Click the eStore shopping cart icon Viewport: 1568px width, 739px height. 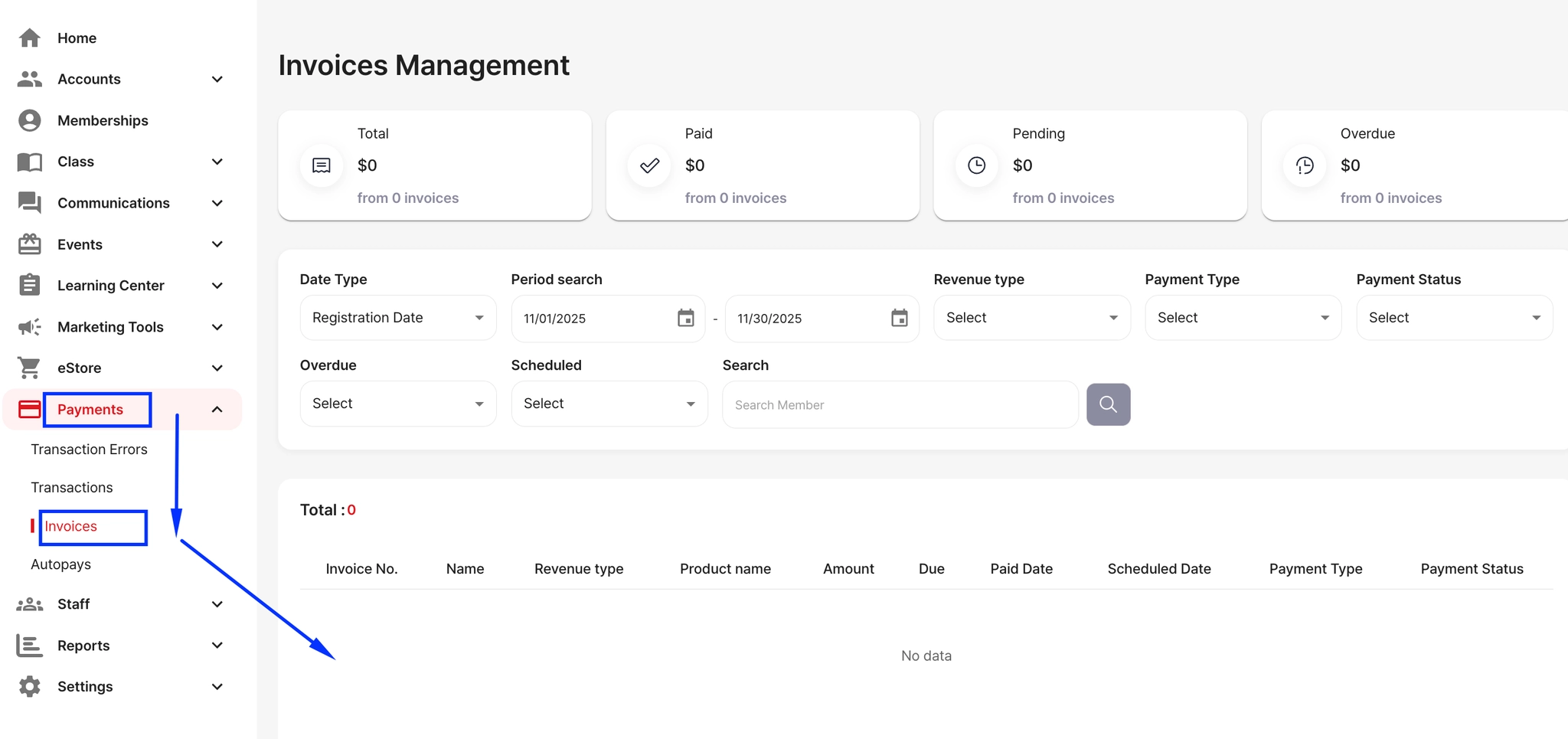tap(30, 368)
